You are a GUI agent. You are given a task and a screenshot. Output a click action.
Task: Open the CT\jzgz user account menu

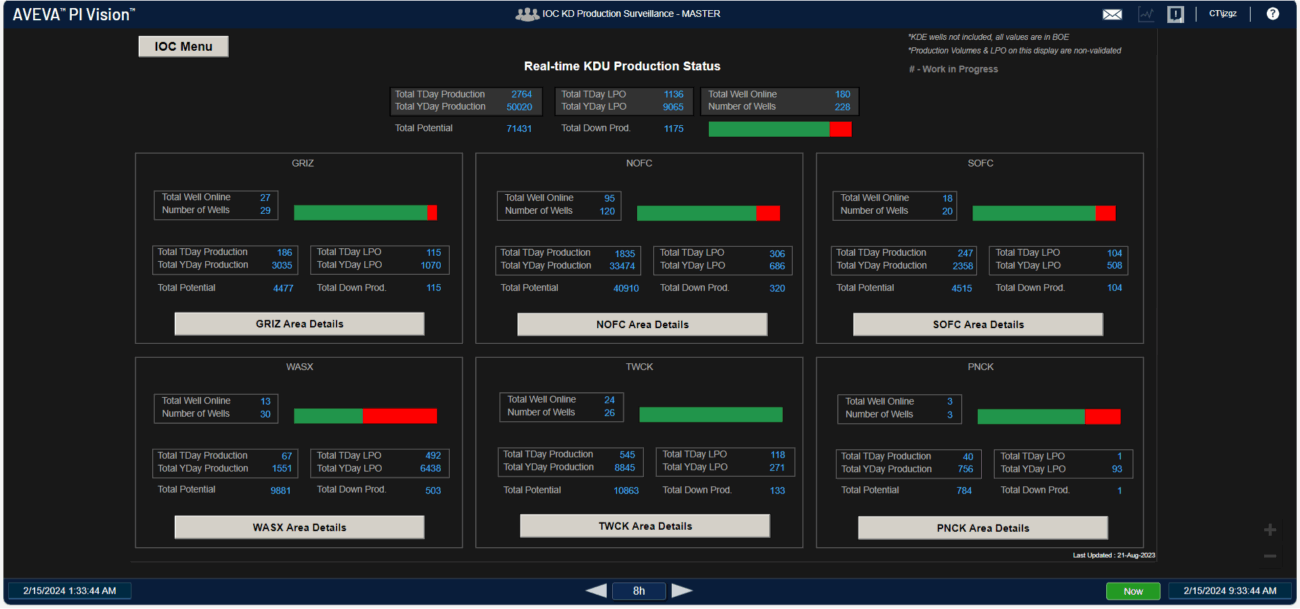(1222, 14)
